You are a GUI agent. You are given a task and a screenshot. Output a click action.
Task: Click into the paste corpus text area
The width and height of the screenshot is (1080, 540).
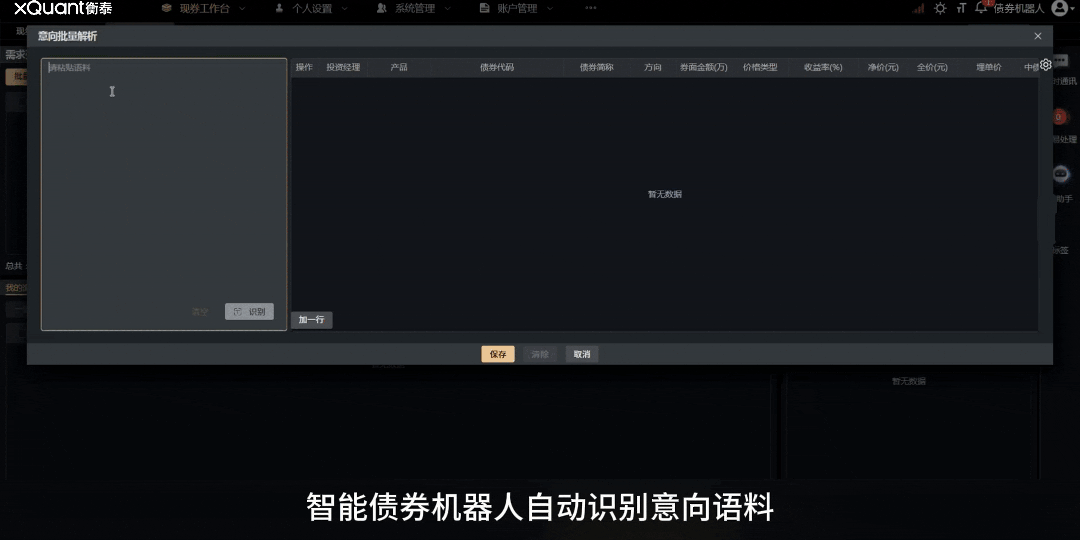pos(163,180)
